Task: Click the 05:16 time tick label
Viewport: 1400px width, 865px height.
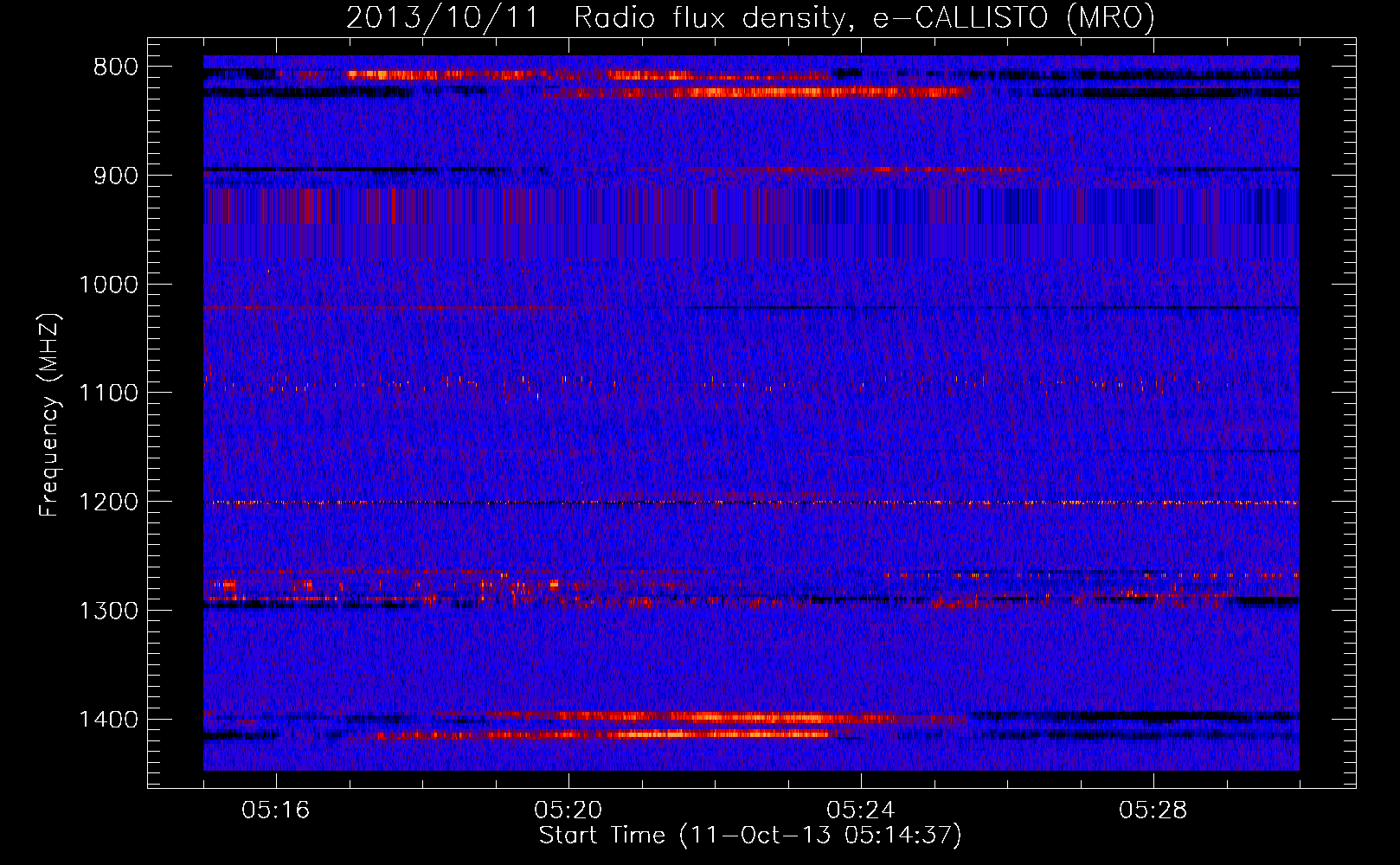Action: 276,811
